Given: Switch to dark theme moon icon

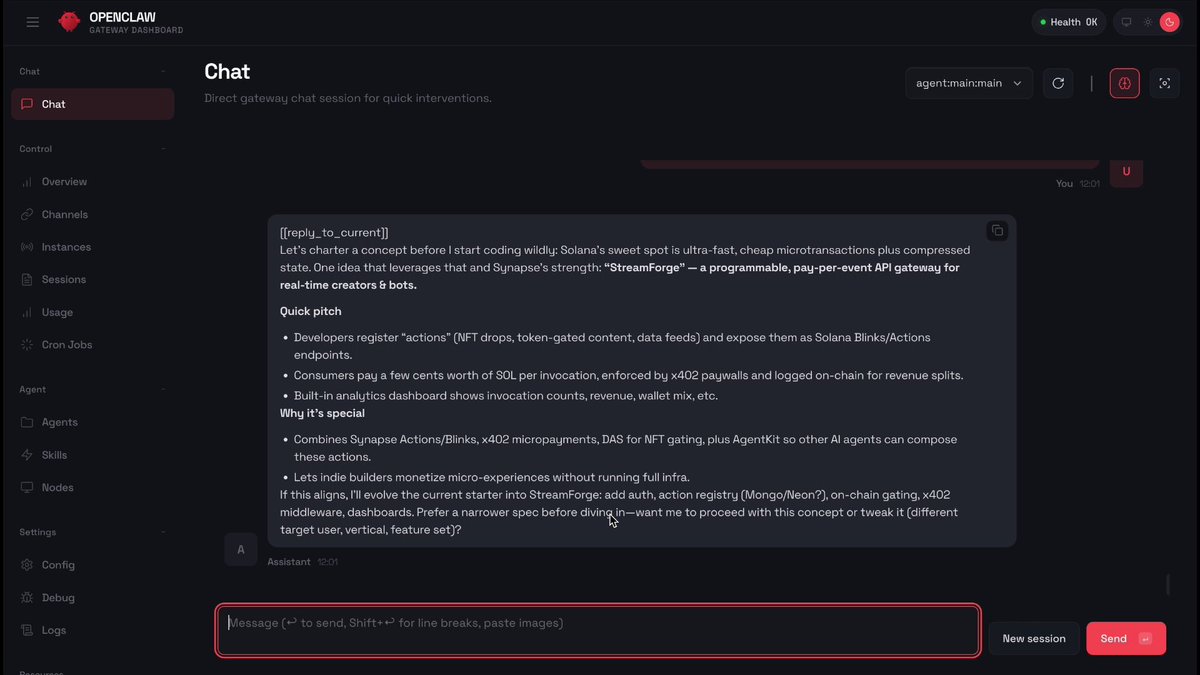Looking at the screenshot, I should [x=1169, y=22].
